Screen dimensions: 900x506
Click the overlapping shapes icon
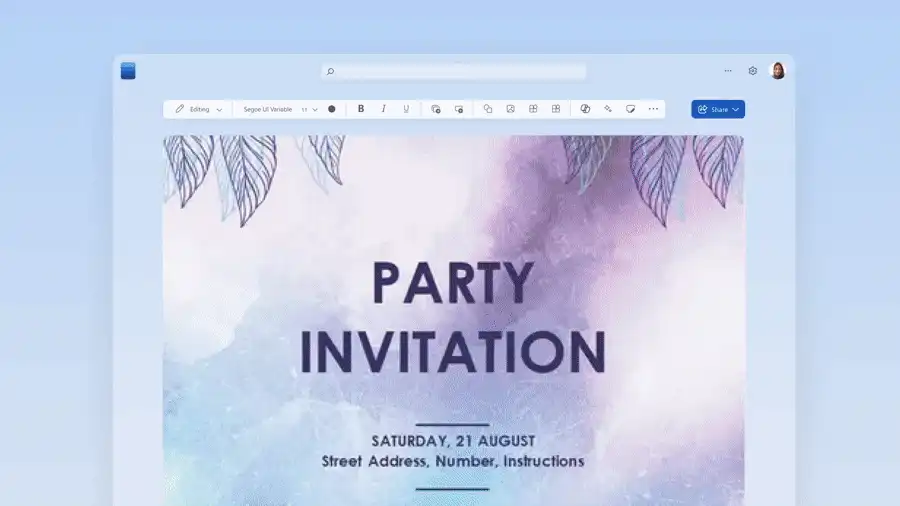tap(487, 108)
